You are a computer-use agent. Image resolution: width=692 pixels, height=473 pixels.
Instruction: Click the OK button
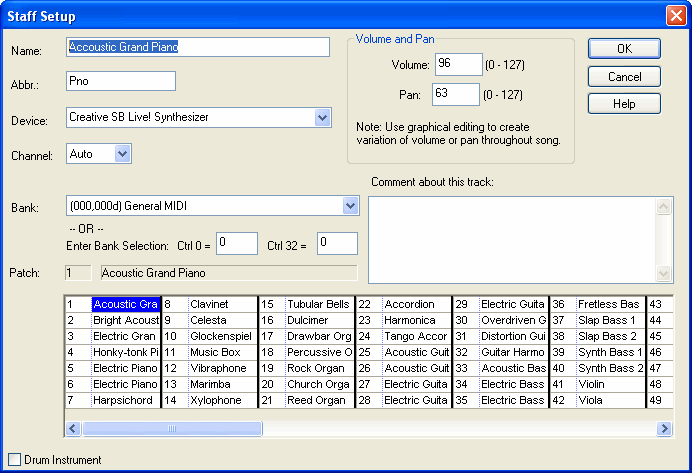[x=623, y=48]
